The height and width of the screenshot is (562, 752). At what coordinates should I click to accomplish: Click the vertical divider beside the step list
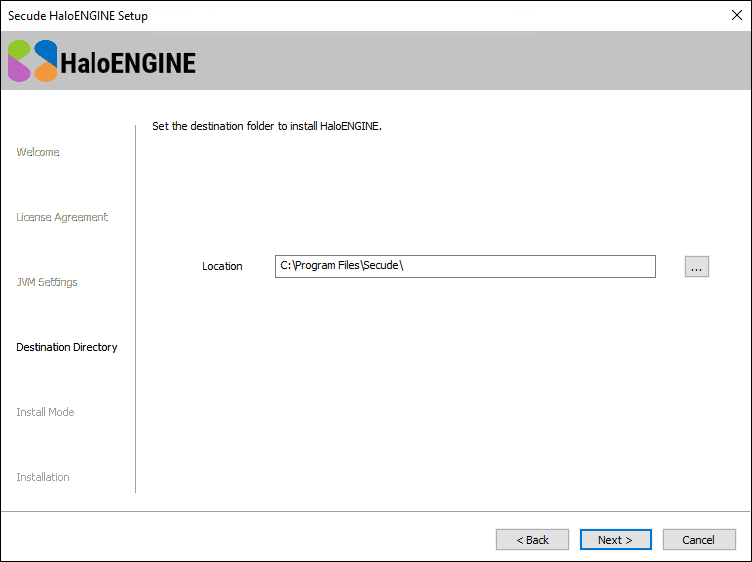(135, 308)
